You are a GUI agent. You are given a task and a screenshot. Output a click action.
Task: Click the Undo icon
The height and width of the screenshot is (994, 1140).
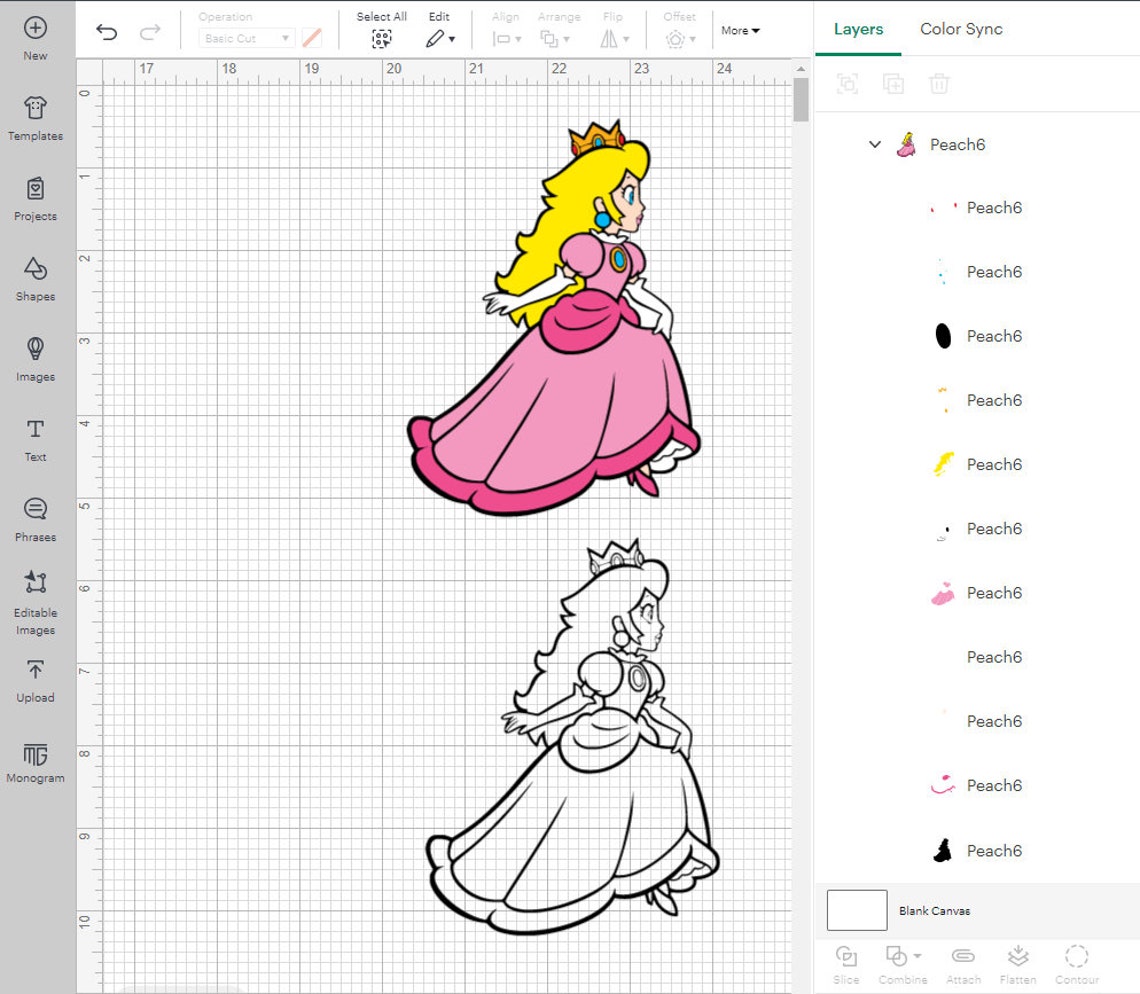(x=107, y=31)
